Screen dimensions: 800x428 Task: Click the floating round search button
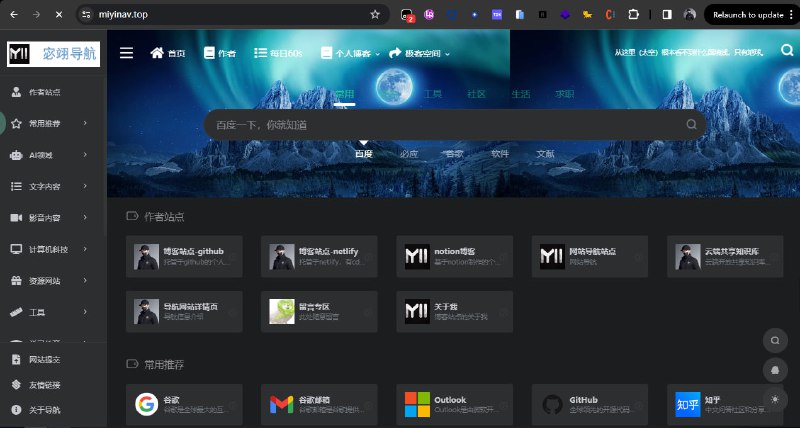tap(775, 341)
